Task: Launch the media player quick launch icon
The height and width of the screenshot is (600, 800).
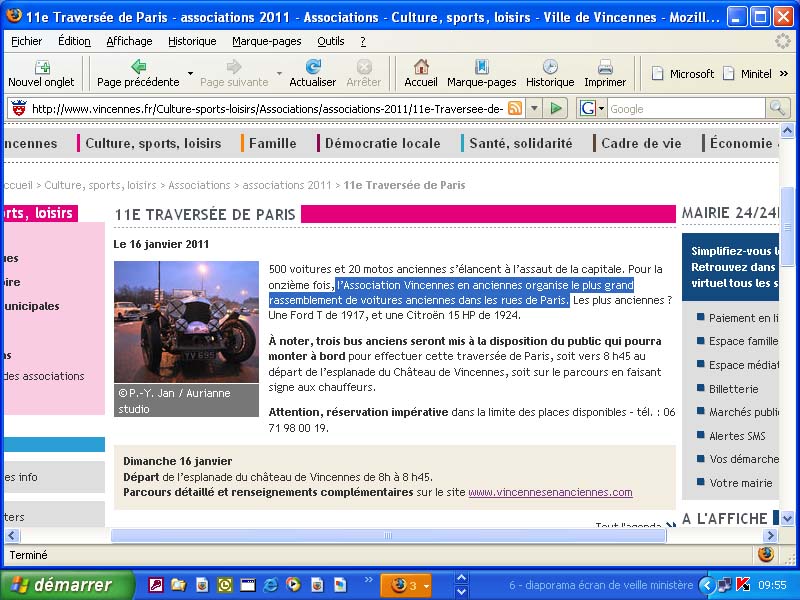Action: pyautogui.click(x=293, y=585)
